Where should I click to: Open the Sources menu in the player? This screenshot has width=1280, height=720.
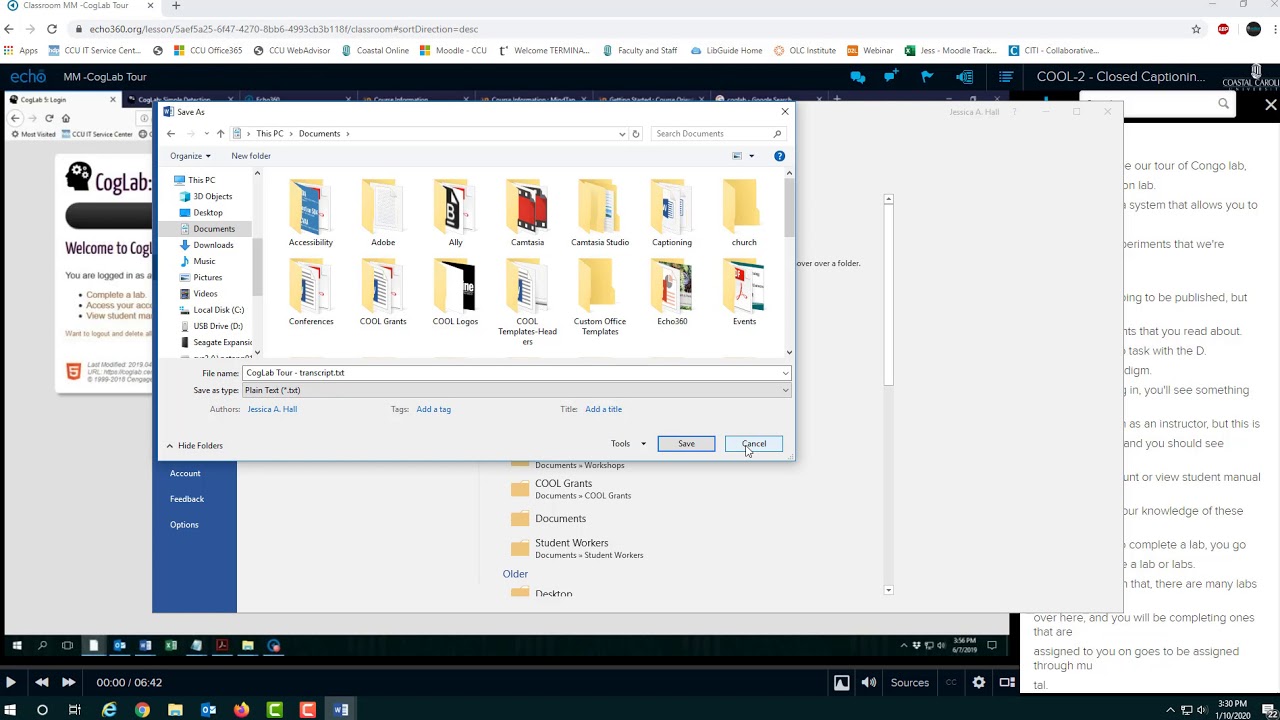pyautogui.click(x=910, y=682)
